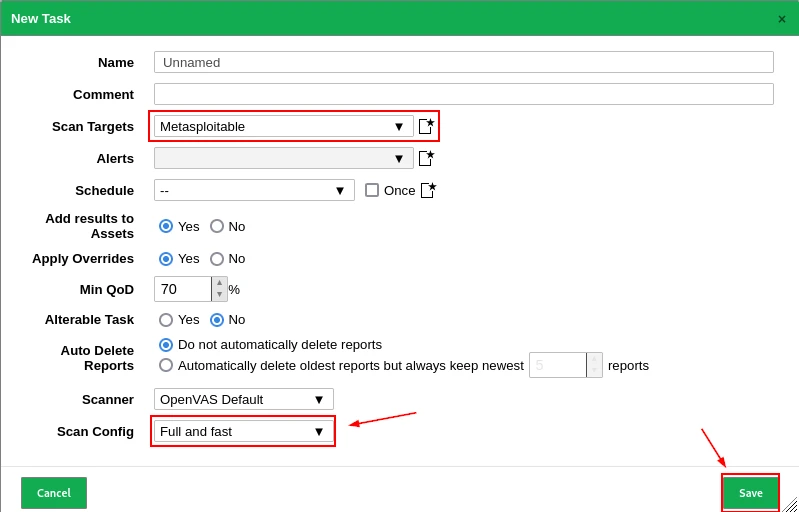Decrease the Min QoD value

[x=220, y=295]
